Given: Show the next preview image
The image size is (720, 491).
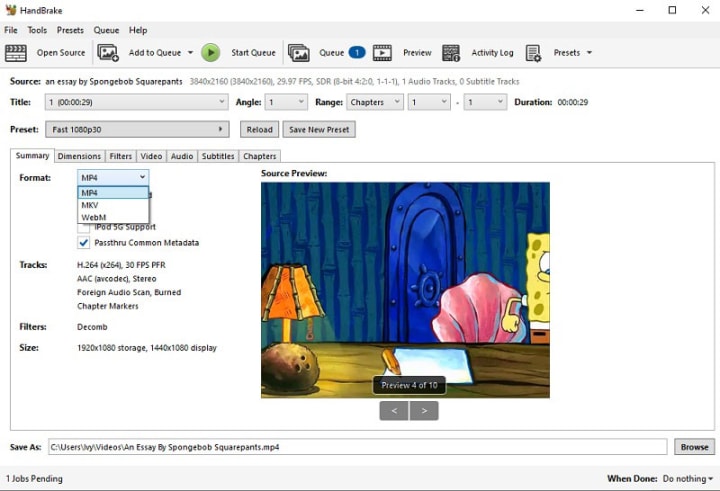Looking at the screenshot, I should [424, 411].
